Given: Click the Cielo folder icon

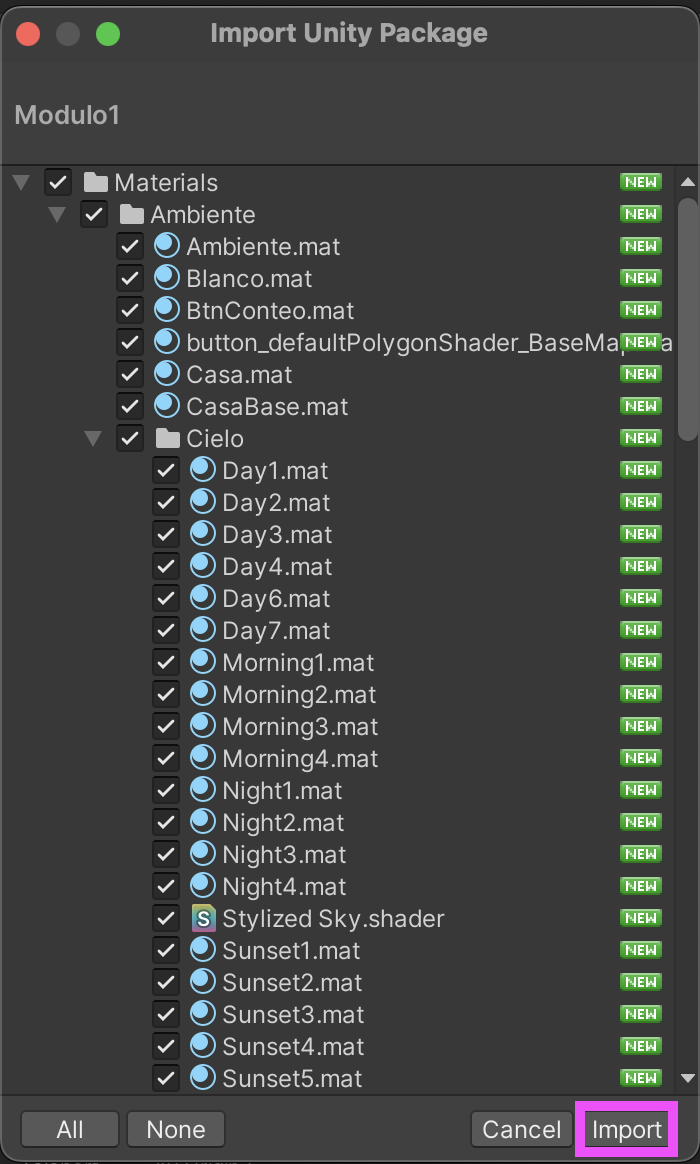Looking at the screenshot, I should tap(168, 439).
